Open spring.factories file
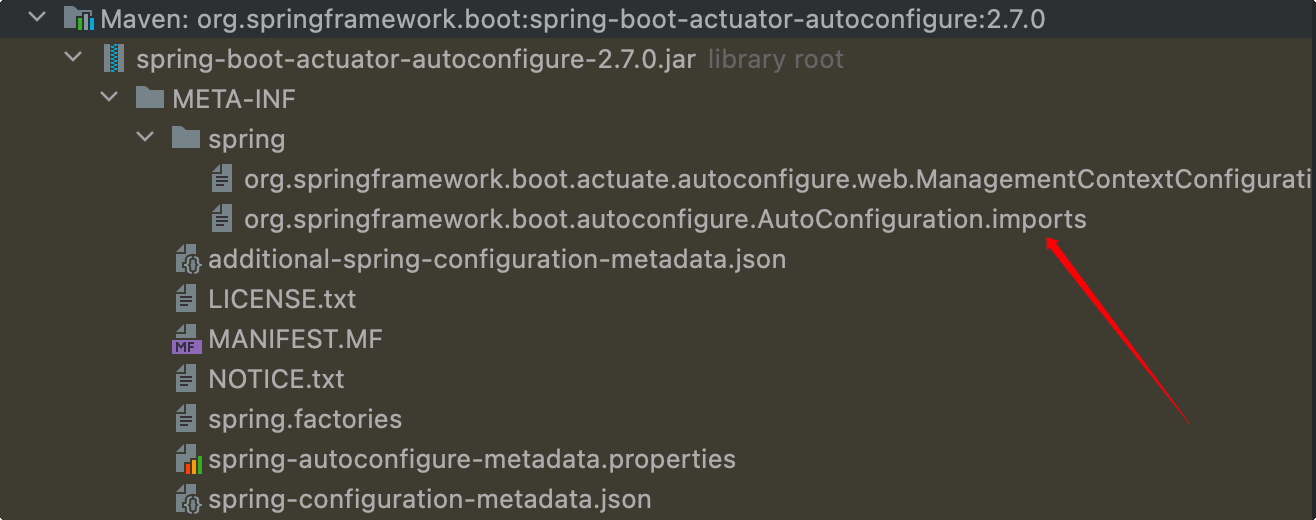 305,419
